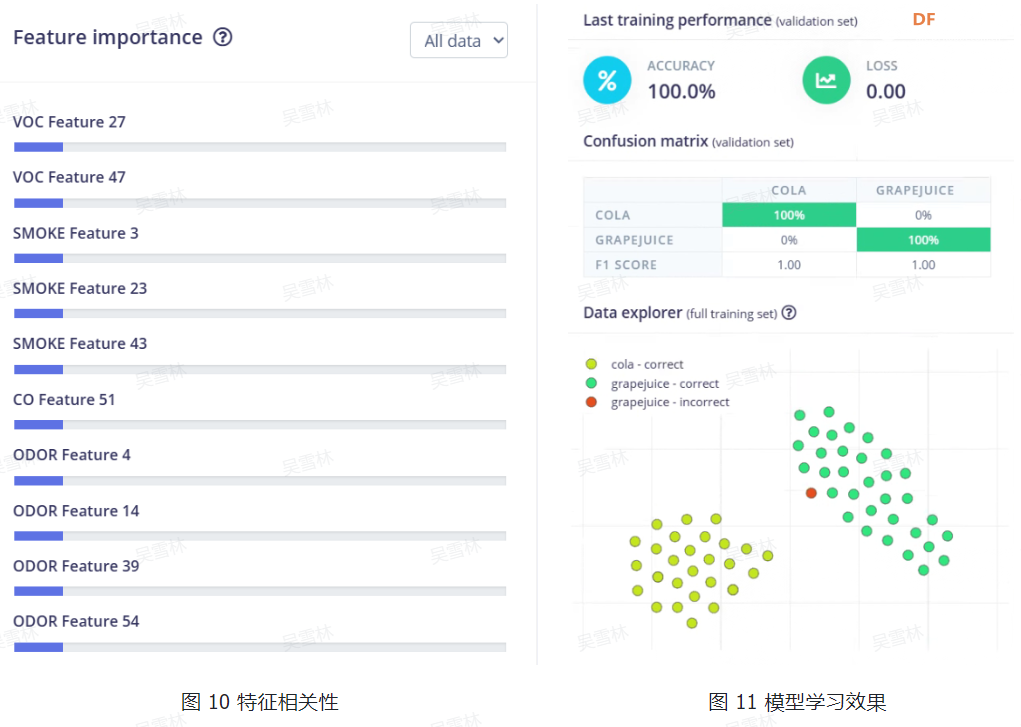Screen dimensions: 1021x727
Task: Open the All data dropdown
Action: click(458, 40)
